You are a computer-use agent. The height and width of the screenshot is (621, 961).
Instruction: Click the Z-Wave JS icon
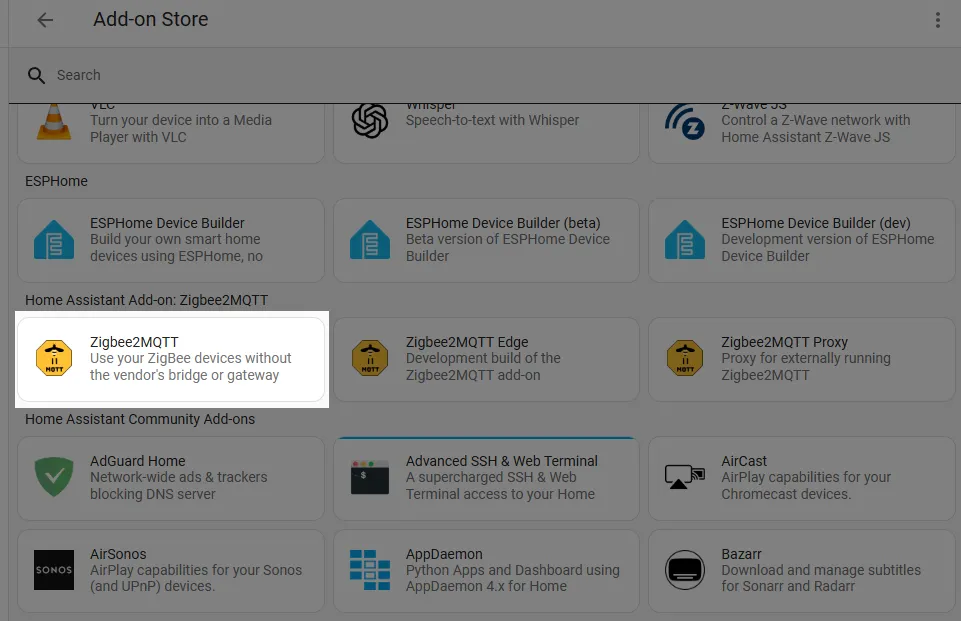(x=684, y=121)
